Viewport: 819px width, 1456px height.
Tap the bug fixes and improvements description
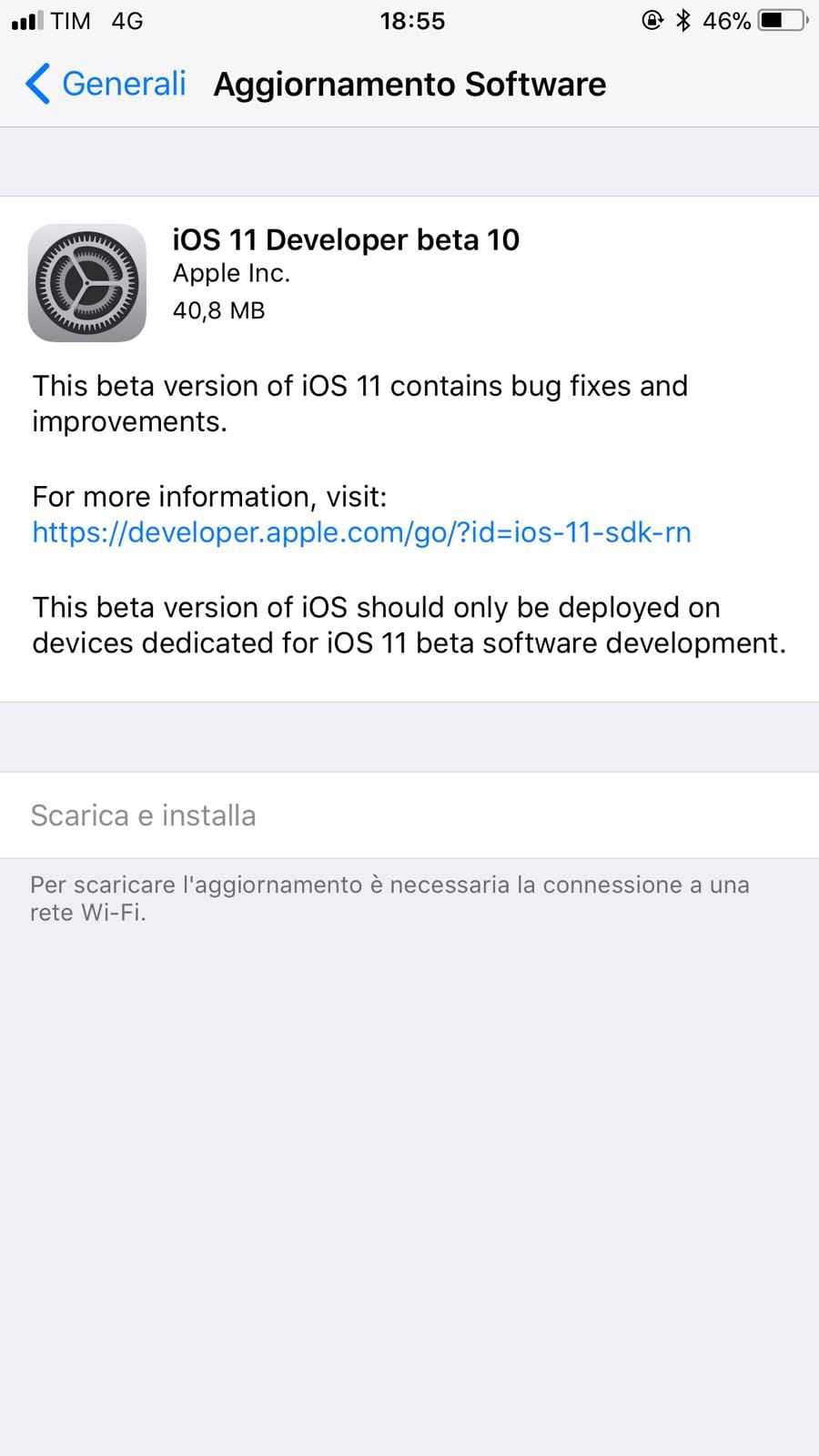pyautogui.click(x=359, y=404)
